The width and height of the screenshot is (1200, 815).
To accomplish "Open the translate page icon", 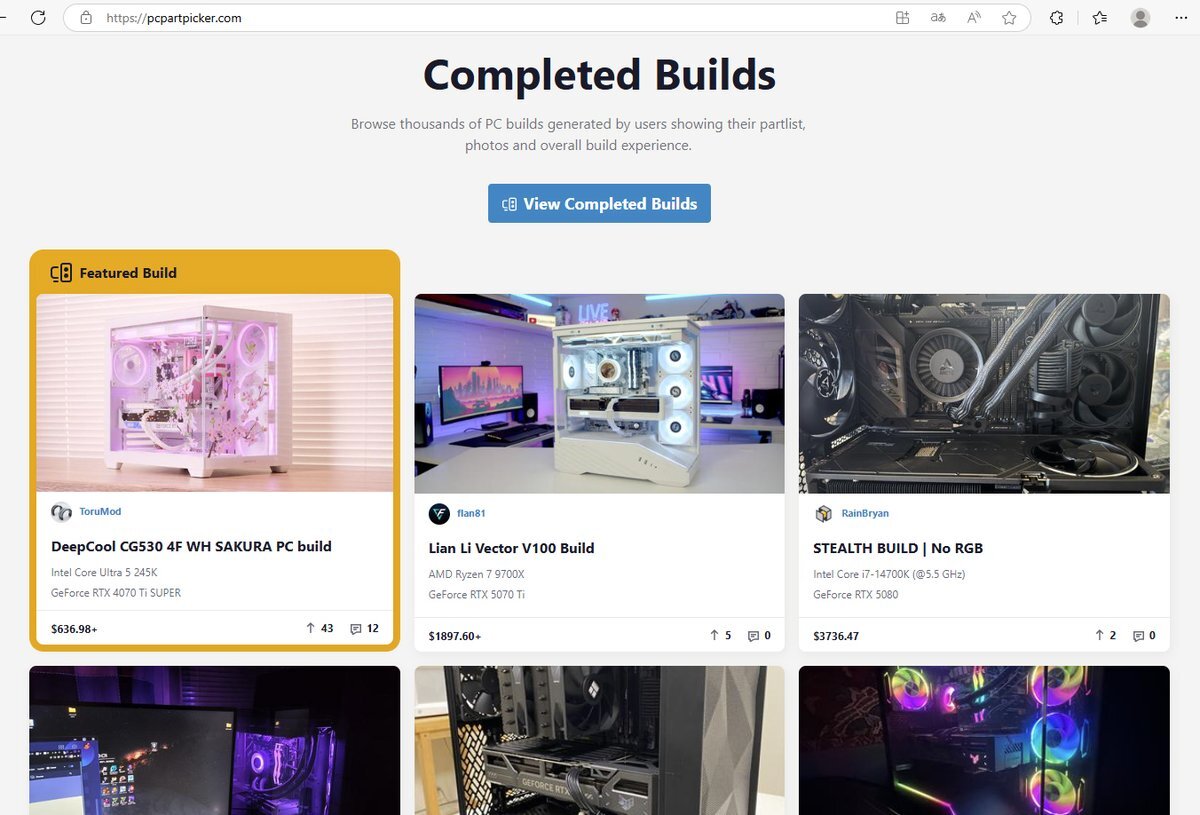I will pyautogui.click(x=938, y=18).
